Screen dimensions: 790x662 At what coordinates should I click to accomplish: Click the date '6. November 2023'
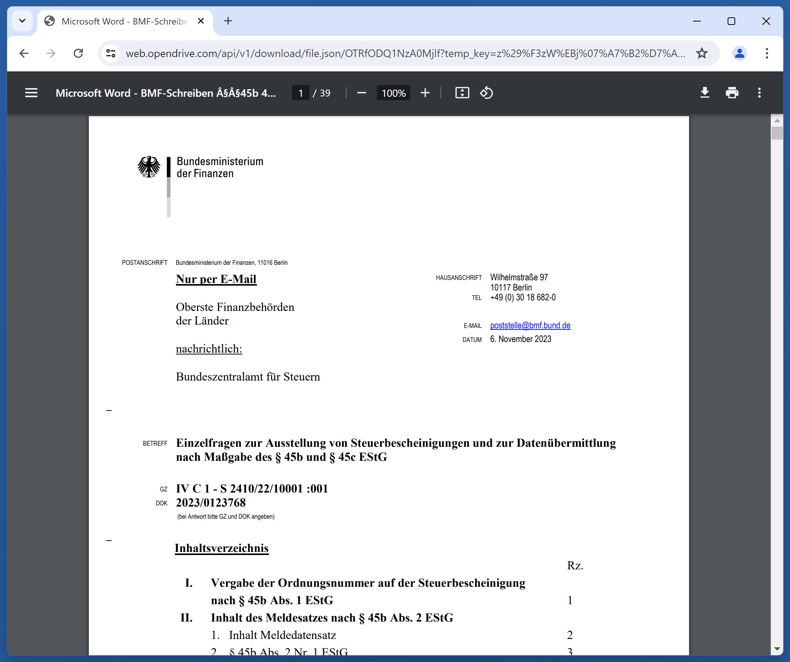point(520,339)
